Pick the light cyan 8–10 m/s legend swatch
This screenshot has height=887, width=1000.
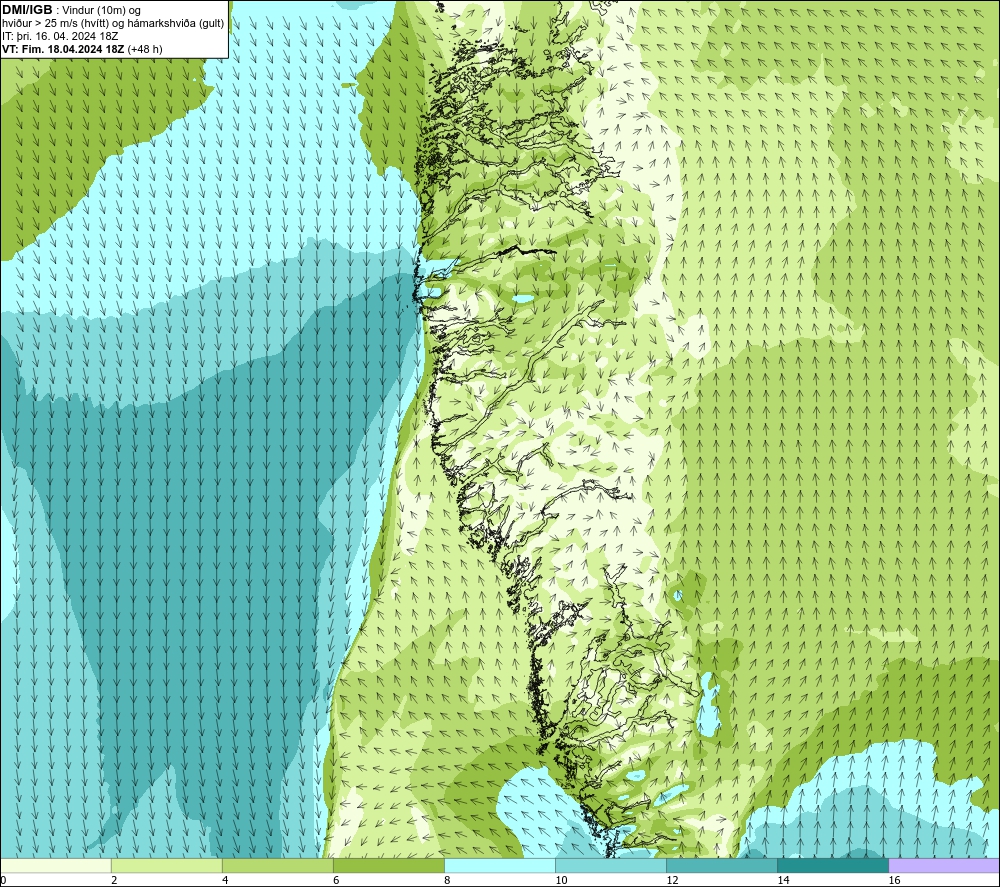pos(499,865)
